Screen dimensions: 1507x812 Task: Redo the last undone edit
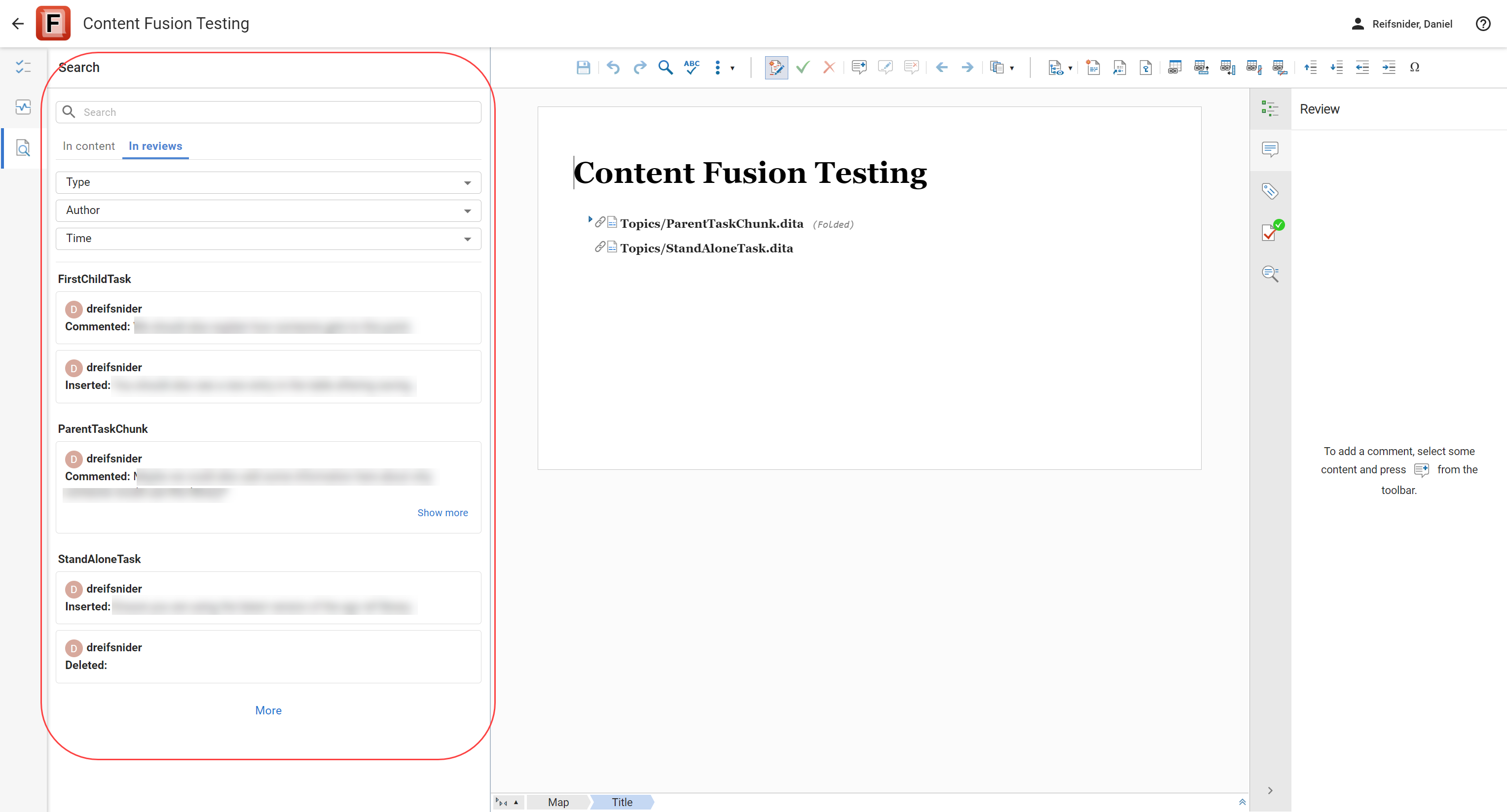(639, 67)
